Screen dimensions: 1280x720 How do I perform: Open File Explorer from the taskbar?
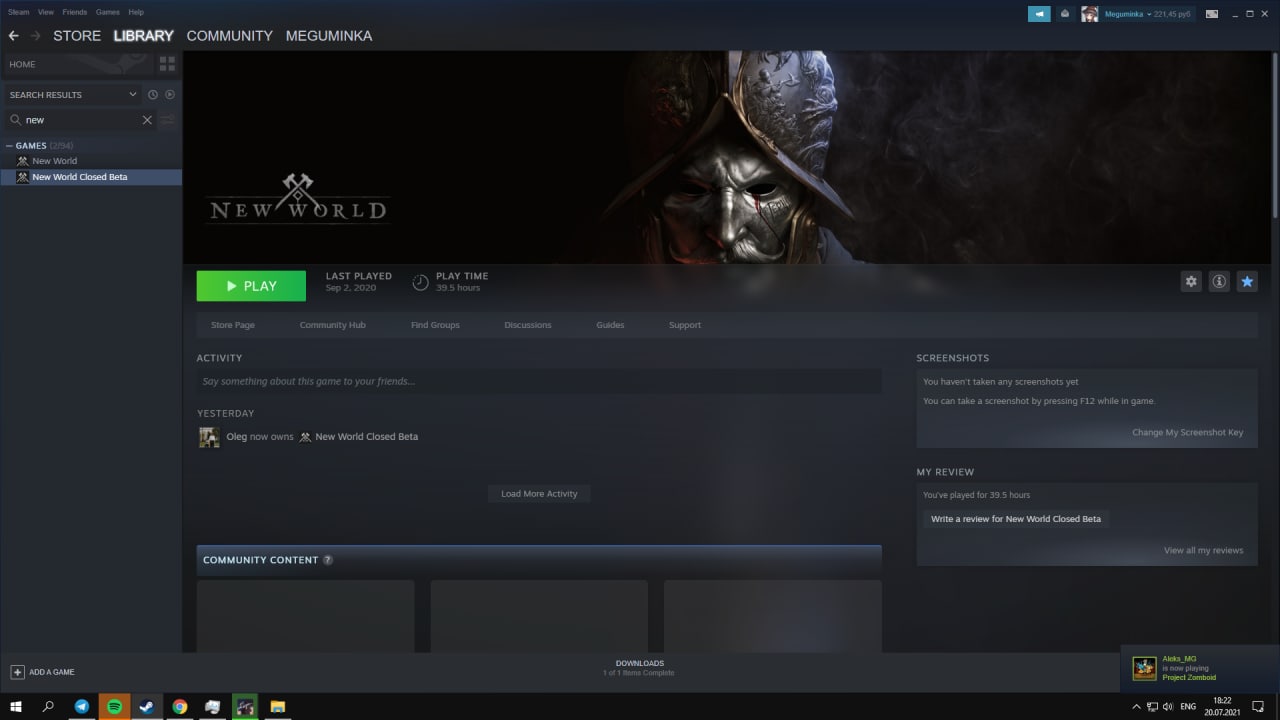pyautogui.click(x=277, y=706)
